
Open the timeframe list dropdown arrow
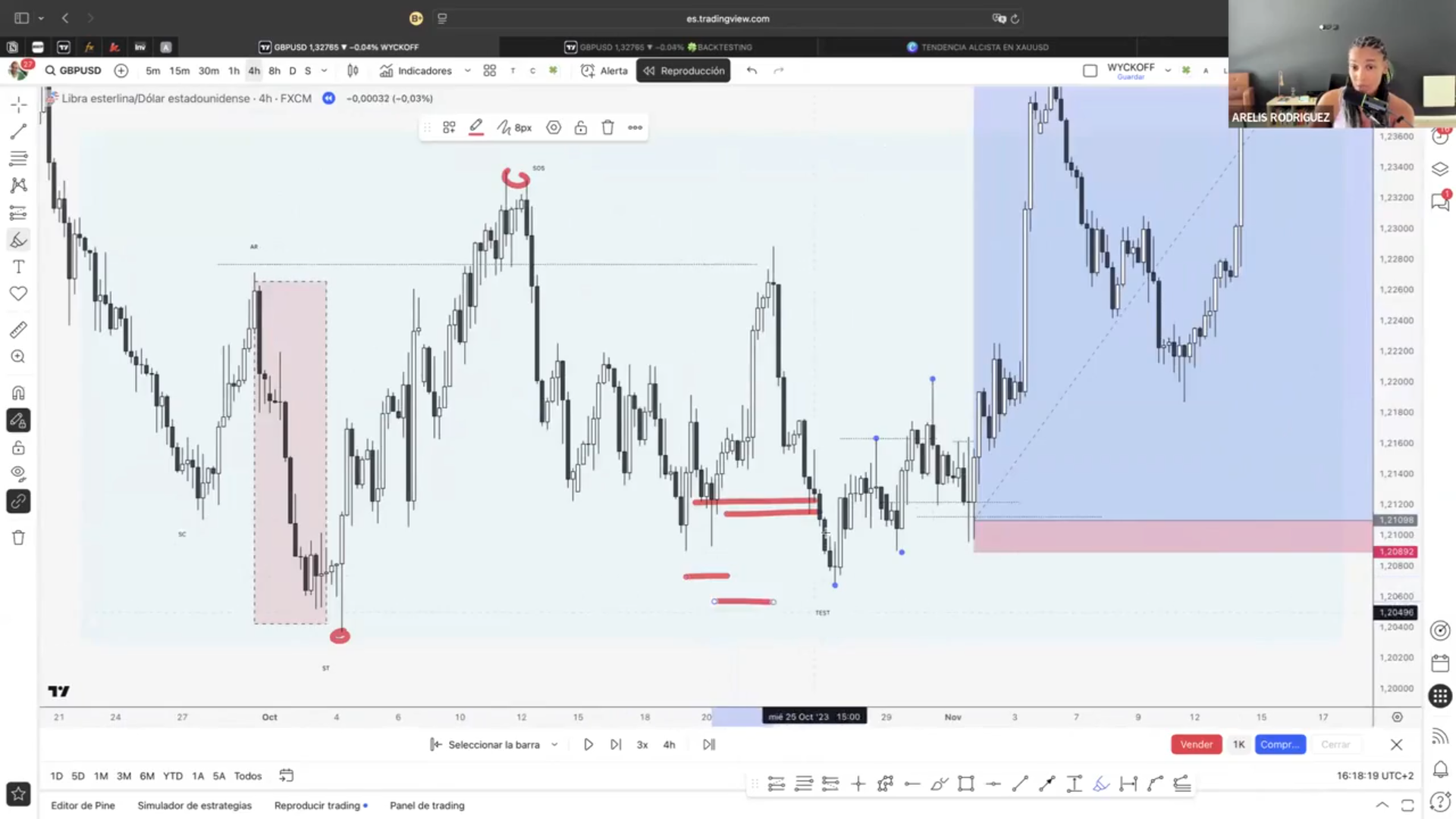click(325, 71)
